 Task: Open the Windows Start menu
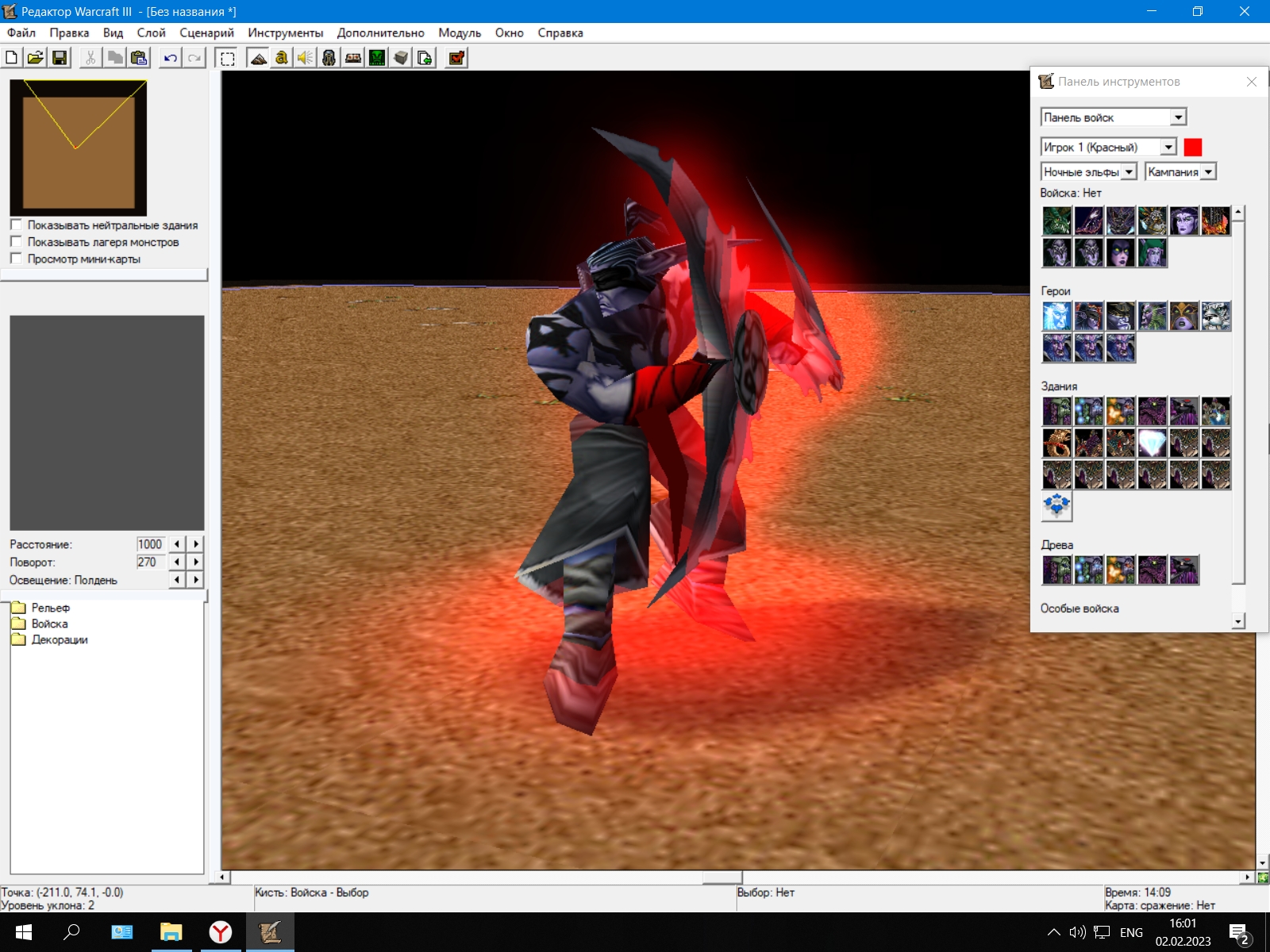[x=23, y=932]
